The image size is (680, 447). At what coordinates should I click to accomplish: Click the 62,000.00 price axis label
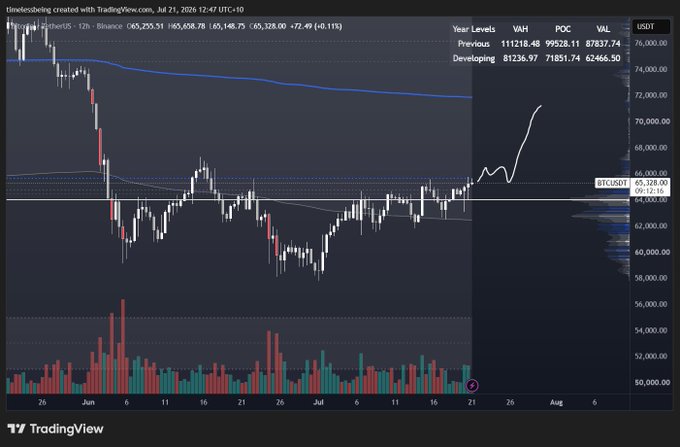click(x=651, y=226)
